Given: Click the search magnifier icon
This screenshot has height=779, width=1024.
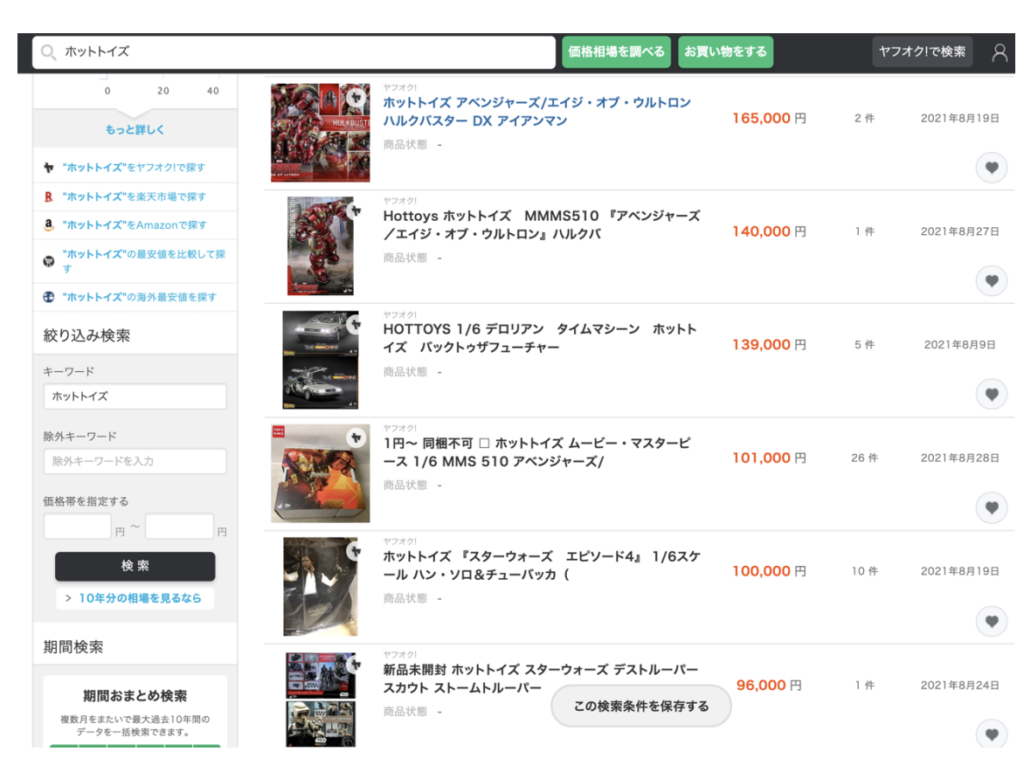Looking at the screenshot, I should click(48, 52).
